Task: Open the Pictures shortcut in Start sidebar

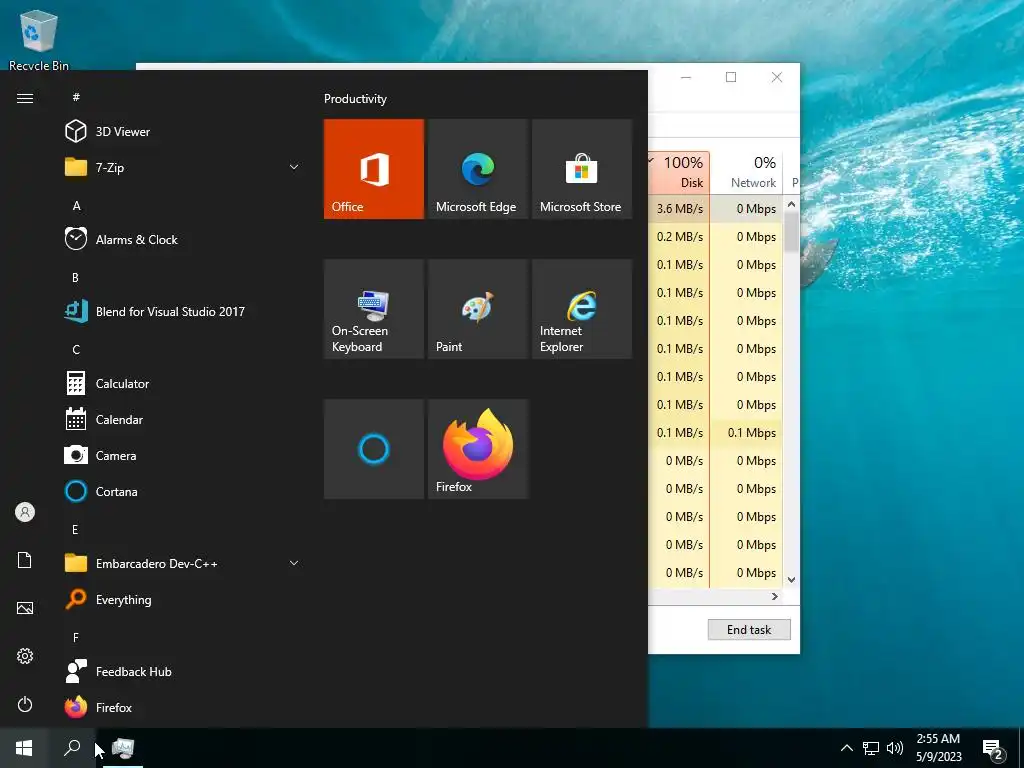Action: (25, 608)
